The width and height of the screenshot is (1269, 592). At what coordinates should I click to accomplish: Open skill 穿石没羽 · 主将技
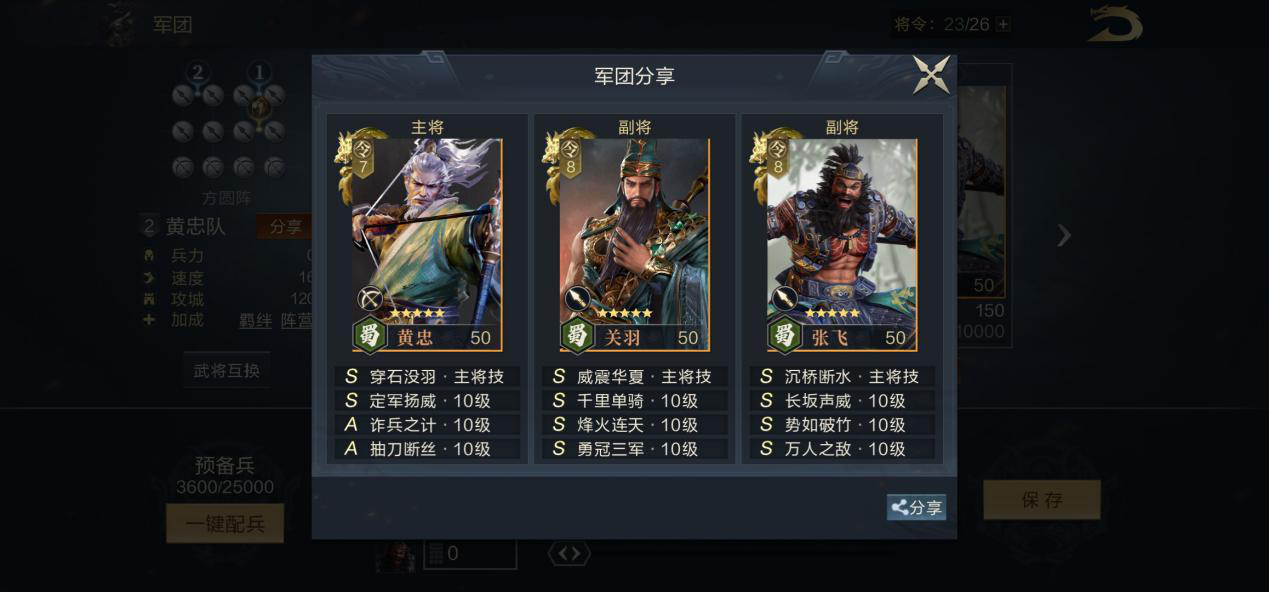(427, 377)
